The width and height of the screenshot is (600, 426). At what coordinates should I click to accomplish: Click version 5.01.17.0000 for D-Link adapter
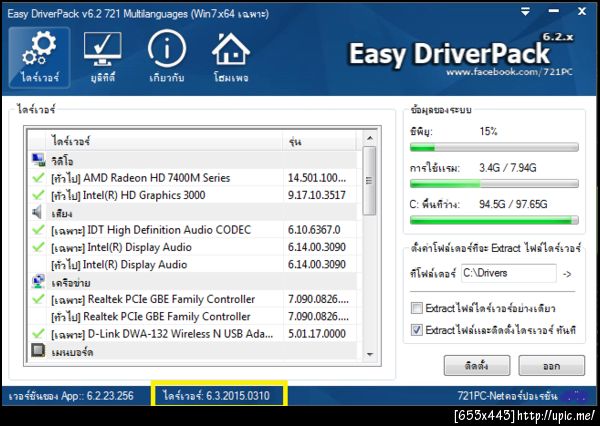(x=317, y=334)
